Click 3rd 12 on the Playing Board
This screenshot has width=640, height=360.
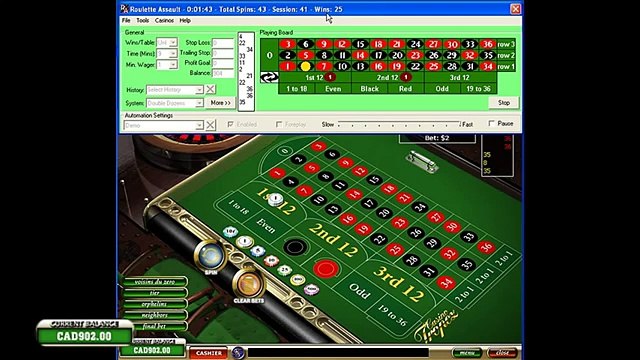460,78
